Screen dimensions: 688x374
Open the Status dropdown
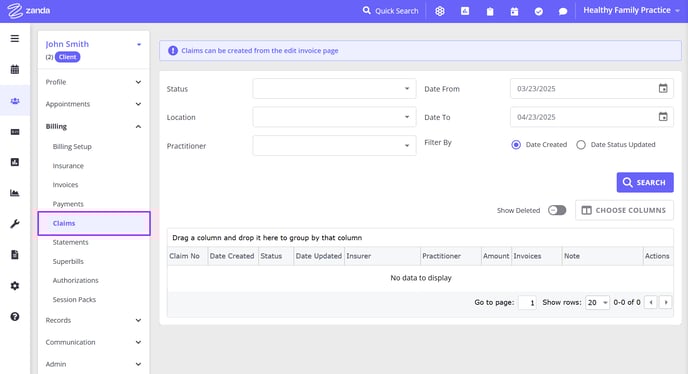(x=334, y=89)
